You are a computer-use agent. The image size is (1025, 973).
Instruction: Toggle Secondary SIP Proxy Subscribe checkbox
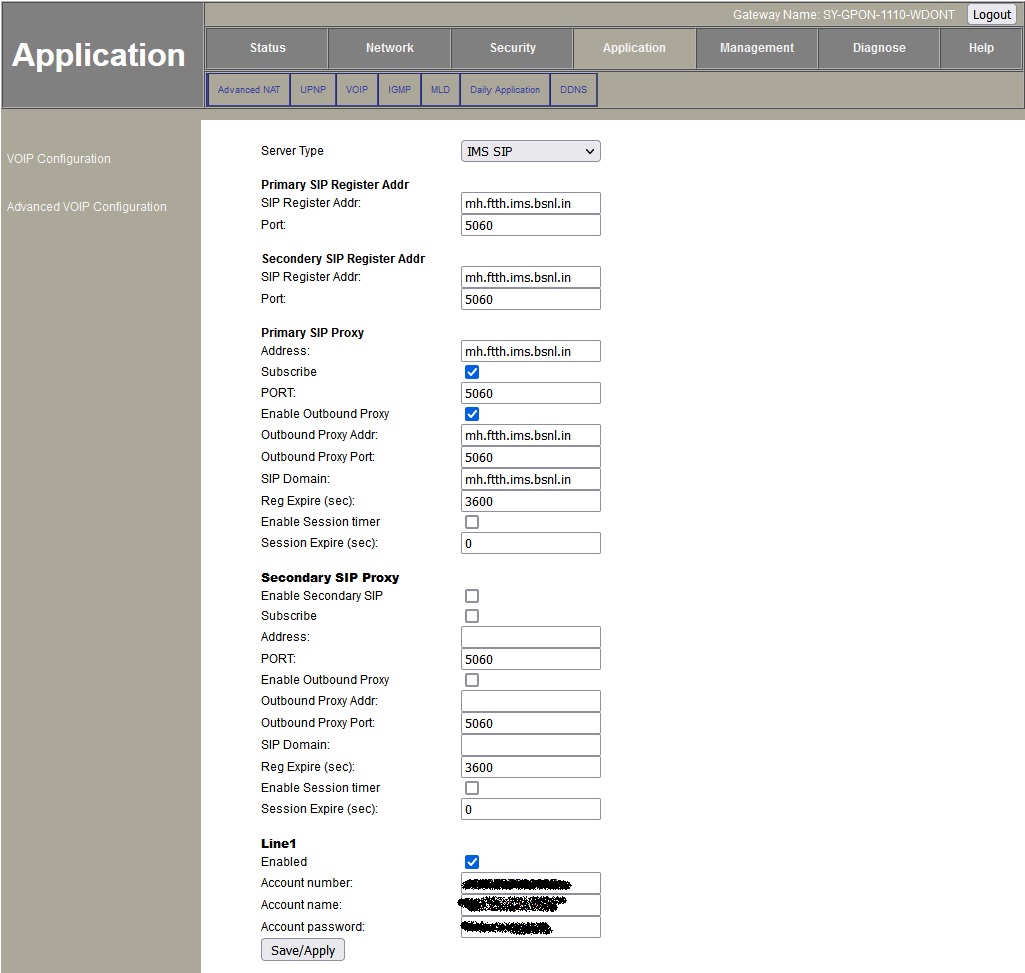click(472, 616)
